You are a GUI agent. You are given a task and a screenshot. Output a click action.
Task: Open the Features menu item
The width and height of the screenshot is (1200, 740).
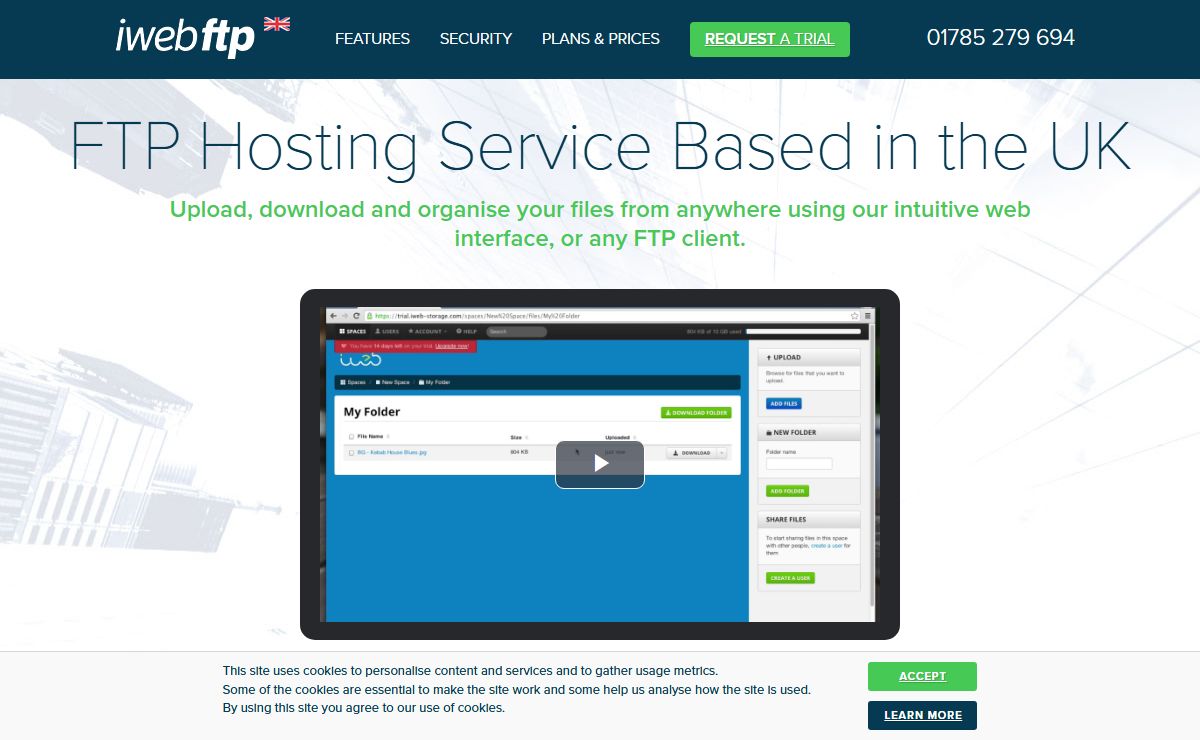click(x=372, y=39)
